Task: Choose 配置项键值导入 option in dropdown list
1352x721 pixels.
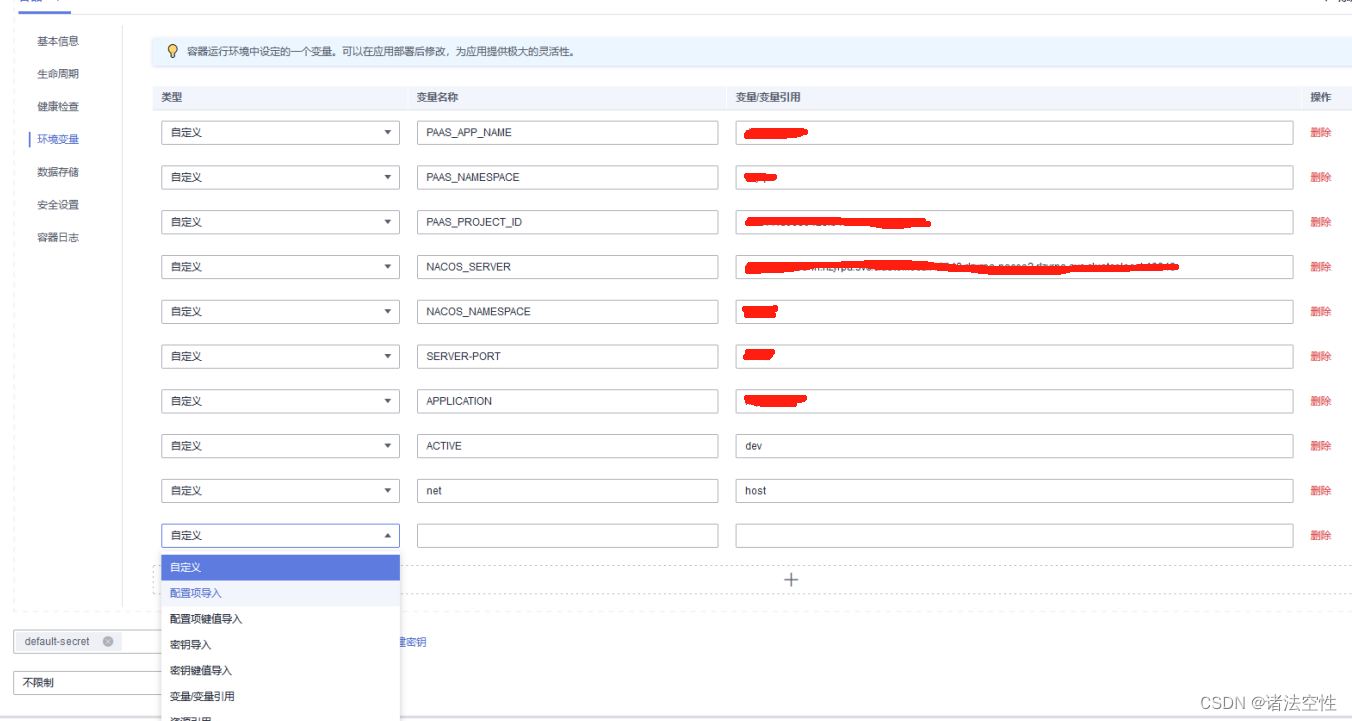Action: pyautogui.click(x=280, y=619)
